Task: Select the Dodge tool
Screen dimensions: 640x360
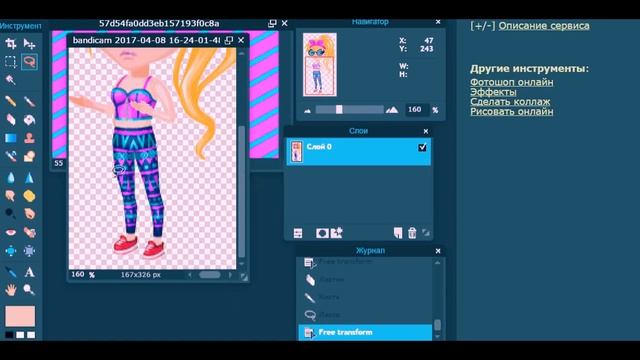Action: 11,213
